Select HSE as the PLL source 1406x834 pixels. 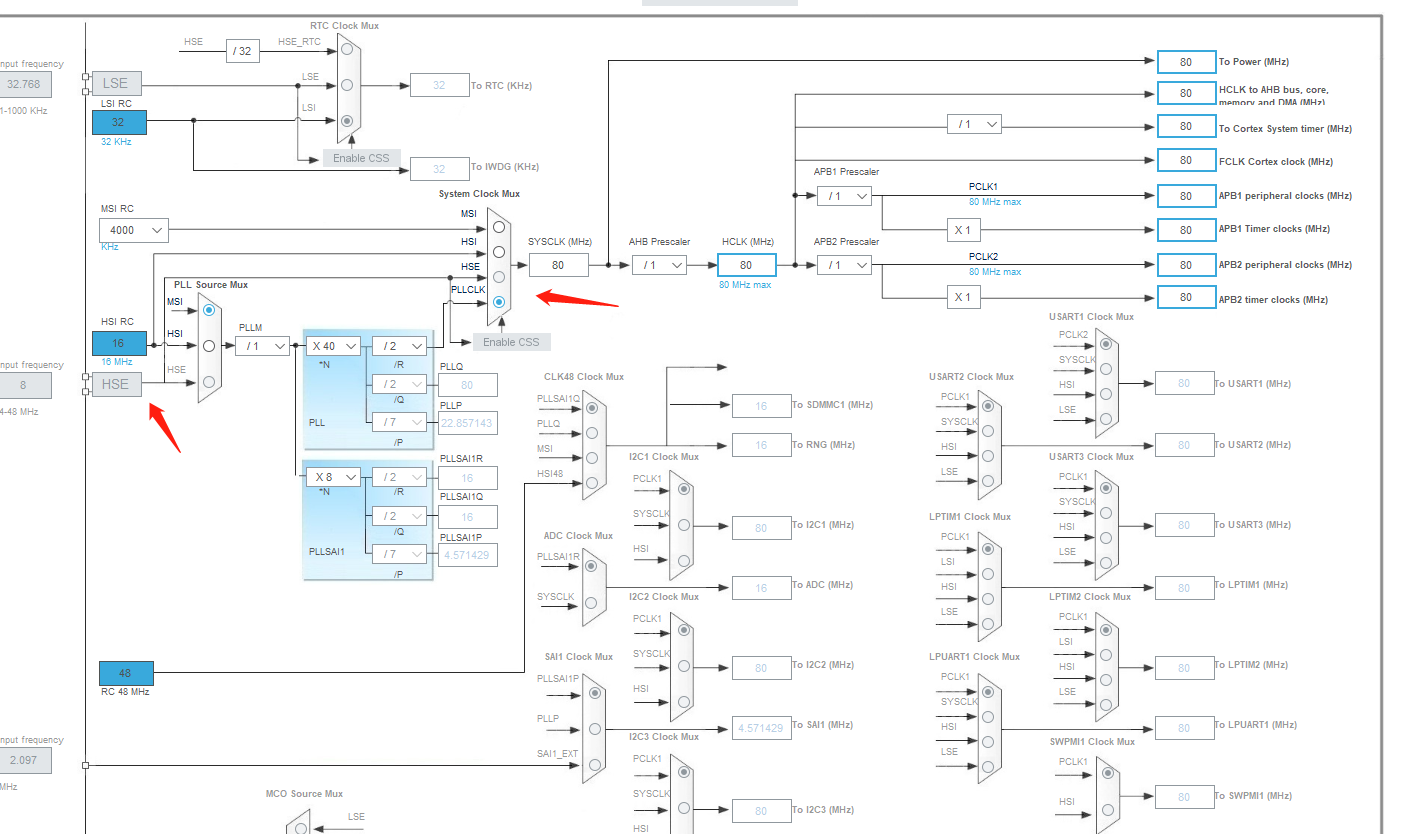(208, 381)
